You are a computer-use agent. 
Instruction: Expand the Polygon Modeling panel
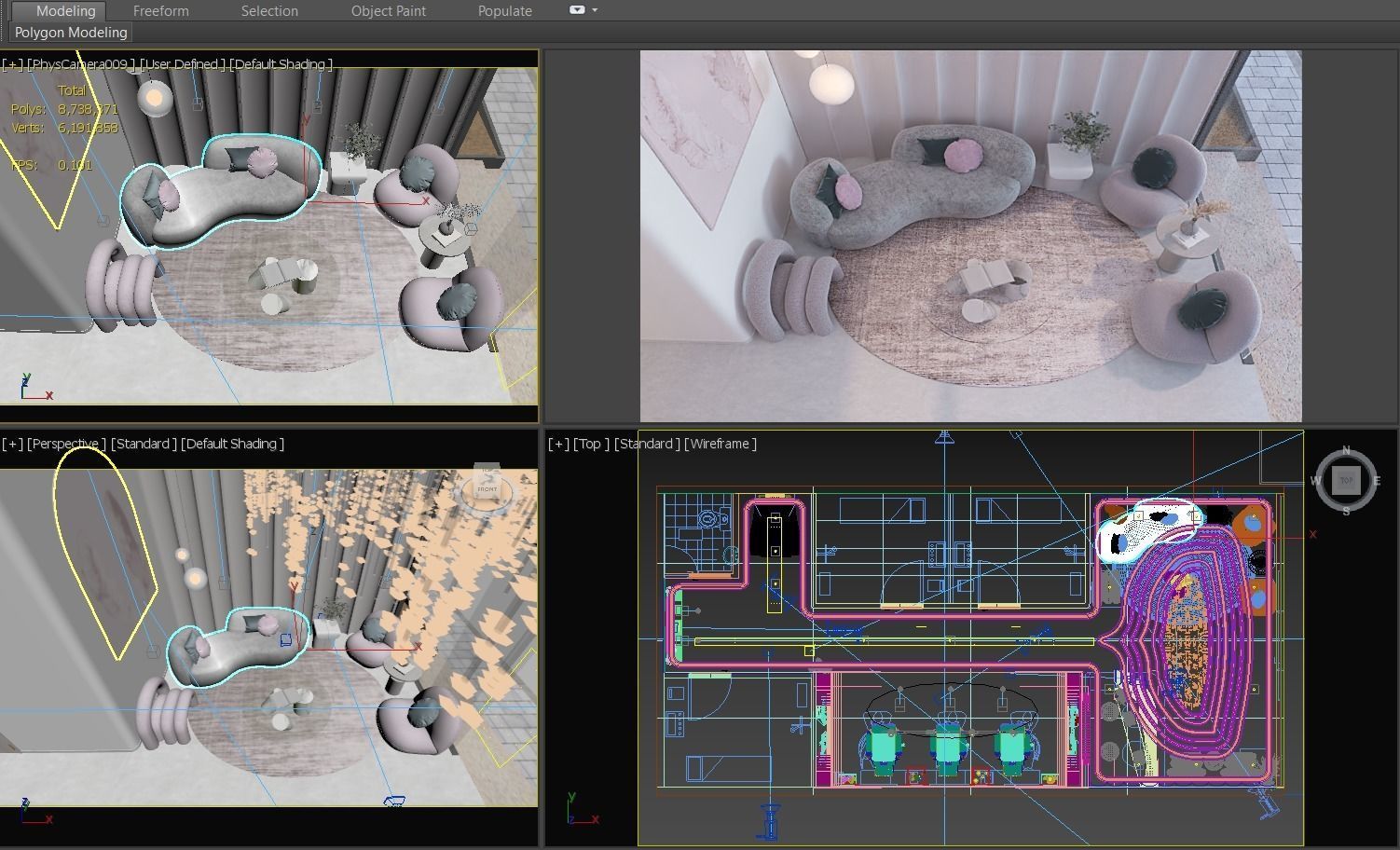pos(71,33)
